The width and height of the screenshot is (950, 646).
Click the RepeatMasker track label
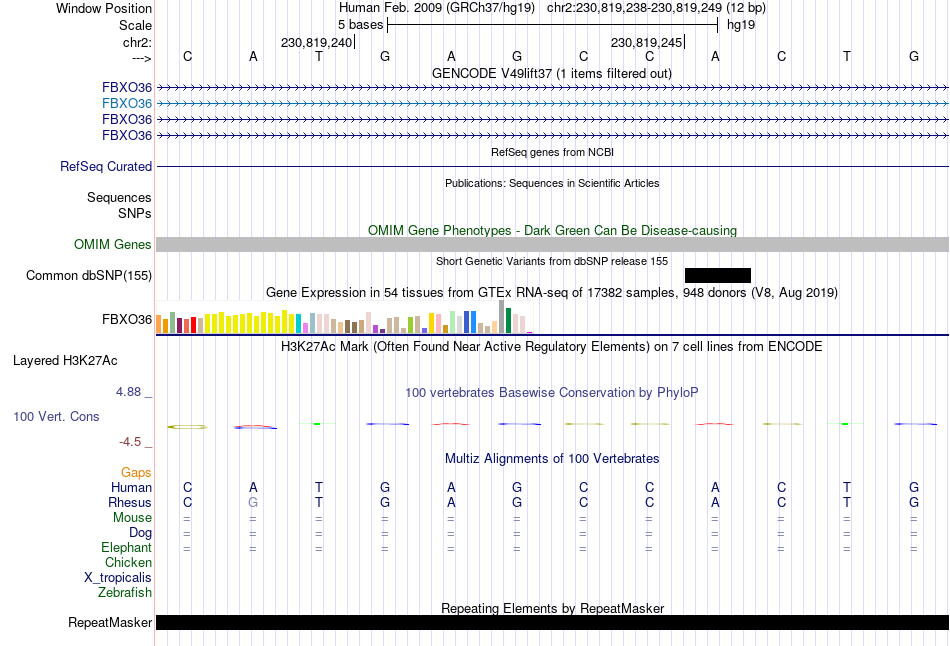[x=110, y=623]
